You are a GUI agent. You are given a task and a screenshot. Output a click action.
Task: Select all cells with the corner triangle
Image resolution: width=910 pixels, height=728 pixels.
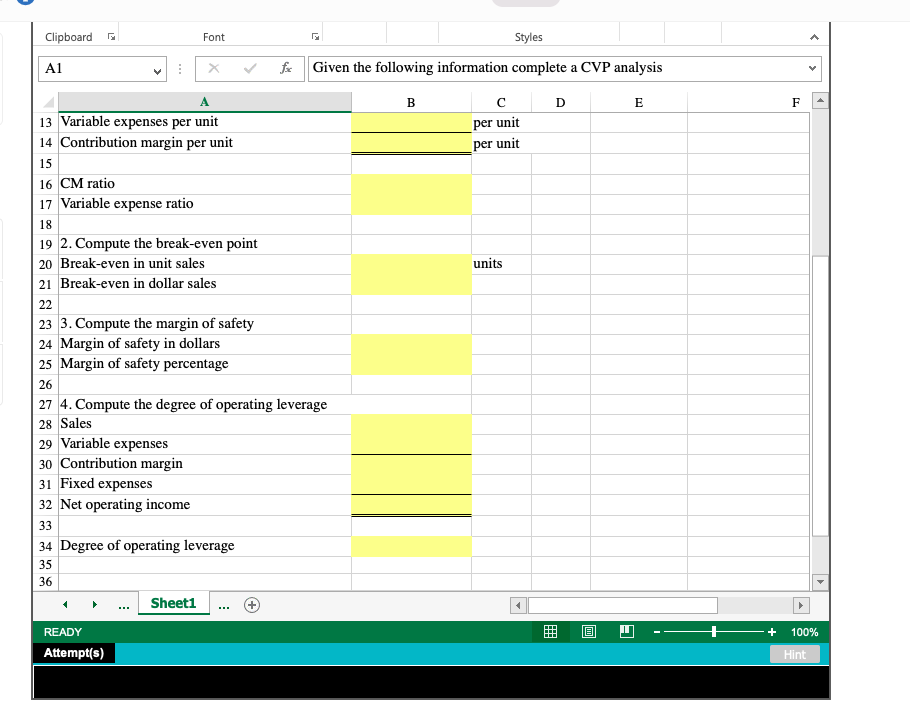tap(50, 101)
